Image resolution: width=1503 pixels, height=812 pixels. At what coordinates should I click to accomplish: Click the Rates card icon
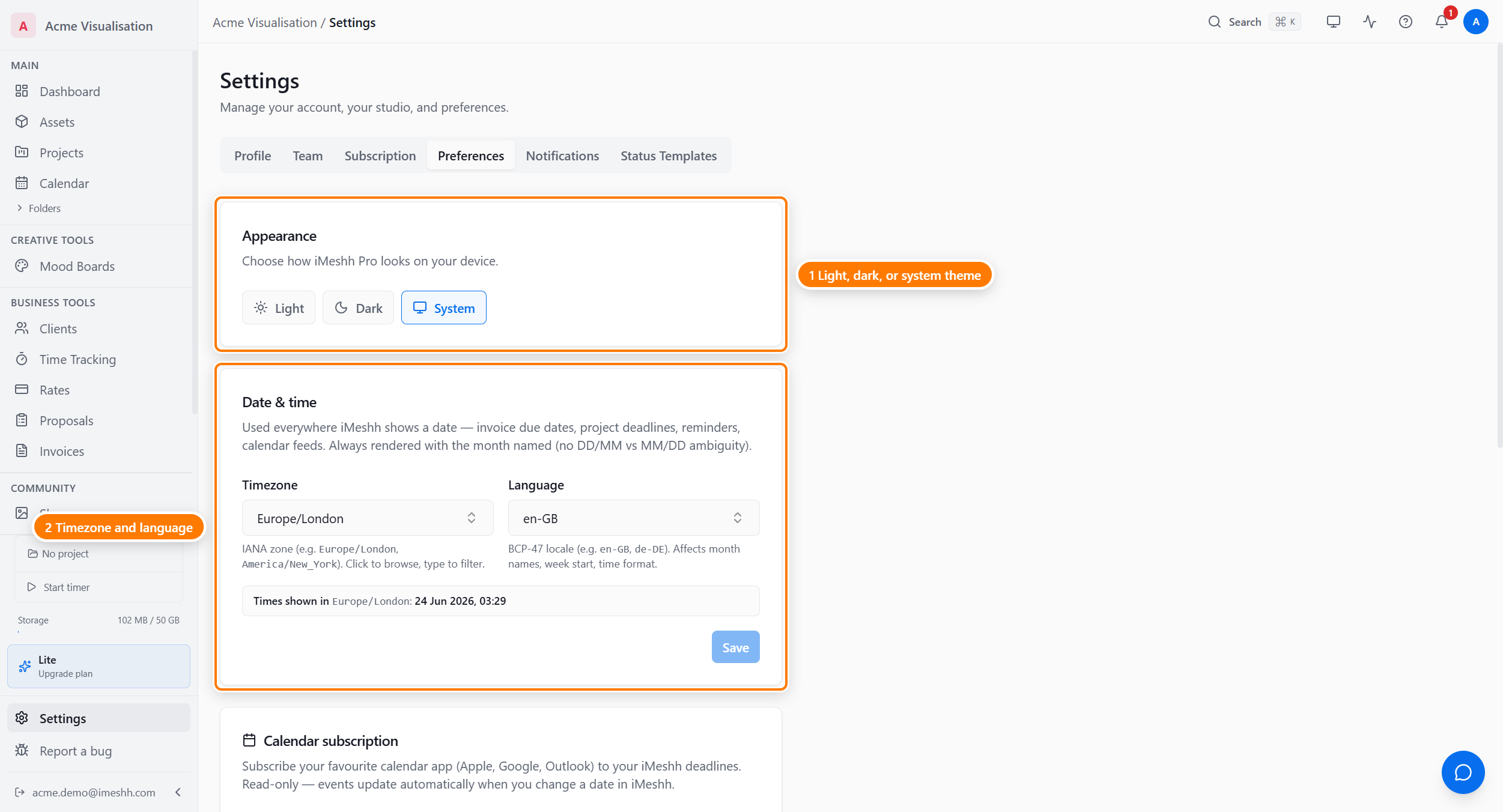pos(22,389)
